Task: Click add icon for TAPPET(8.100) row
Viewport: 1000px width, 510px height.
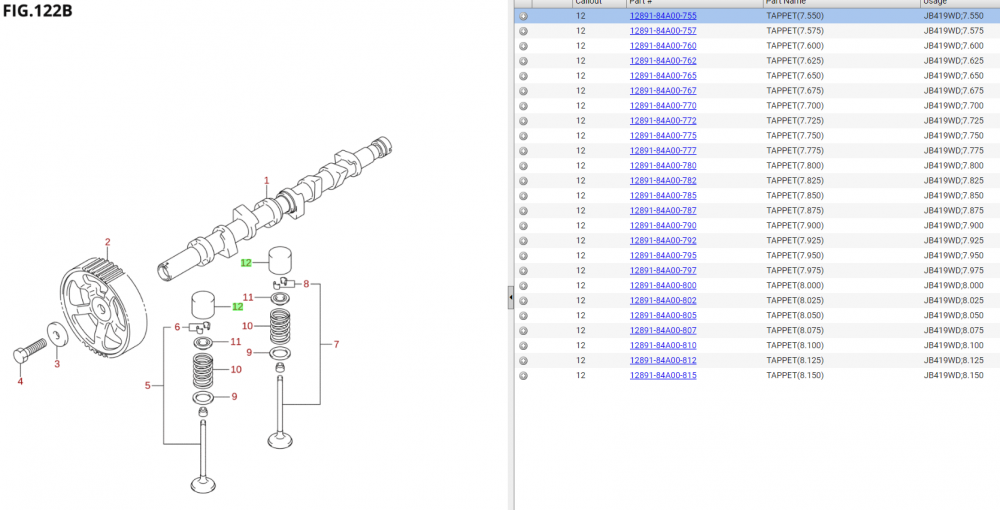Action: pyautogui.click(x=523, y=346)
